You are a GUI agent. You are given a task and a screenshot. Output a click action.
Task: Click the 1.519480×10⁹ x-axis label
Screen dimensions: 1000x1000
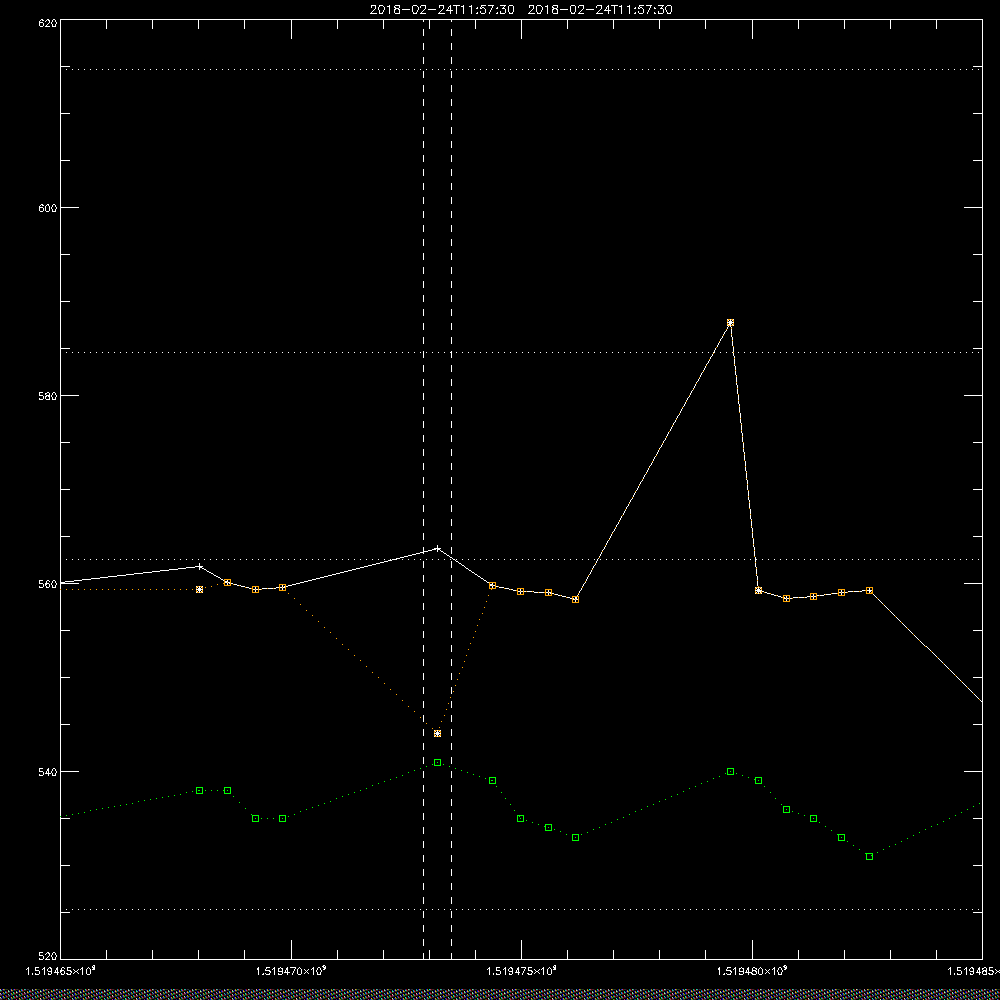(x=751, y=971)
